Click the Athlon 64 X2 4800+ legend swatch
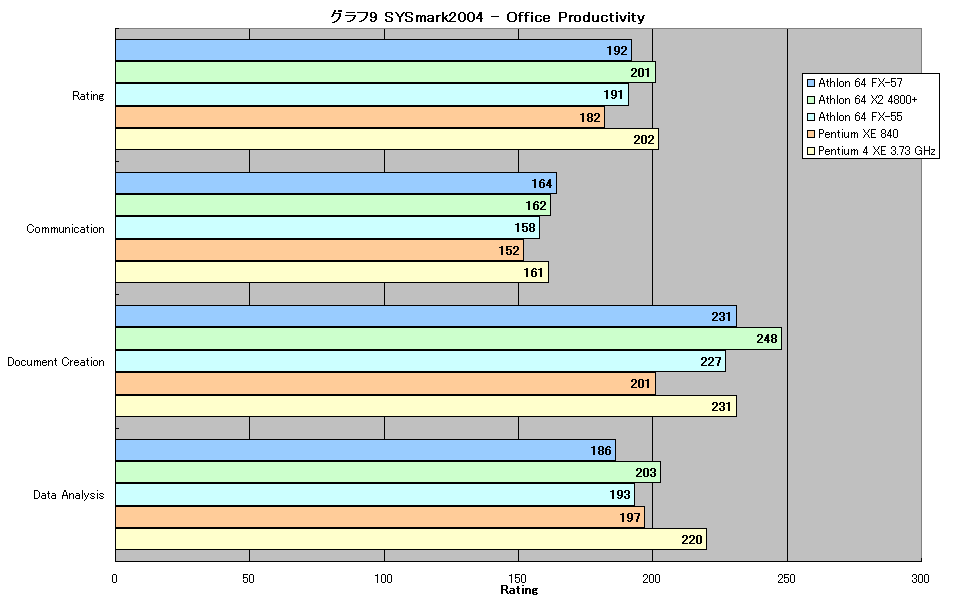This screenshot has height=604, width=970. pos(810,100)
